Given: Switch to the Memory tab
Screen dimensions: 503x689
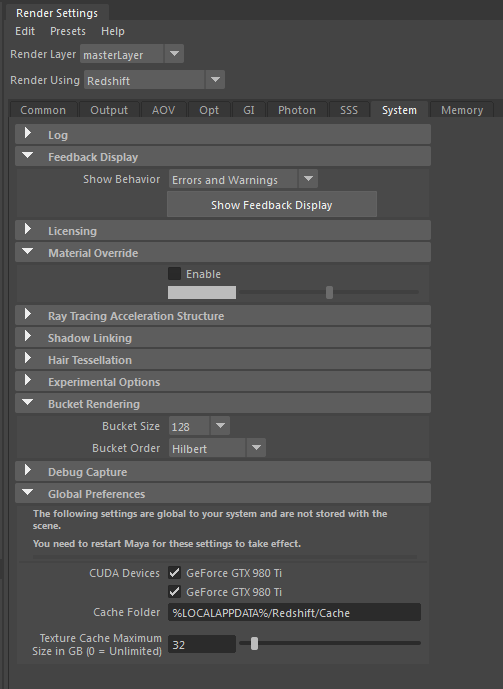Looking at the screenshot, I should coord(462,110).
